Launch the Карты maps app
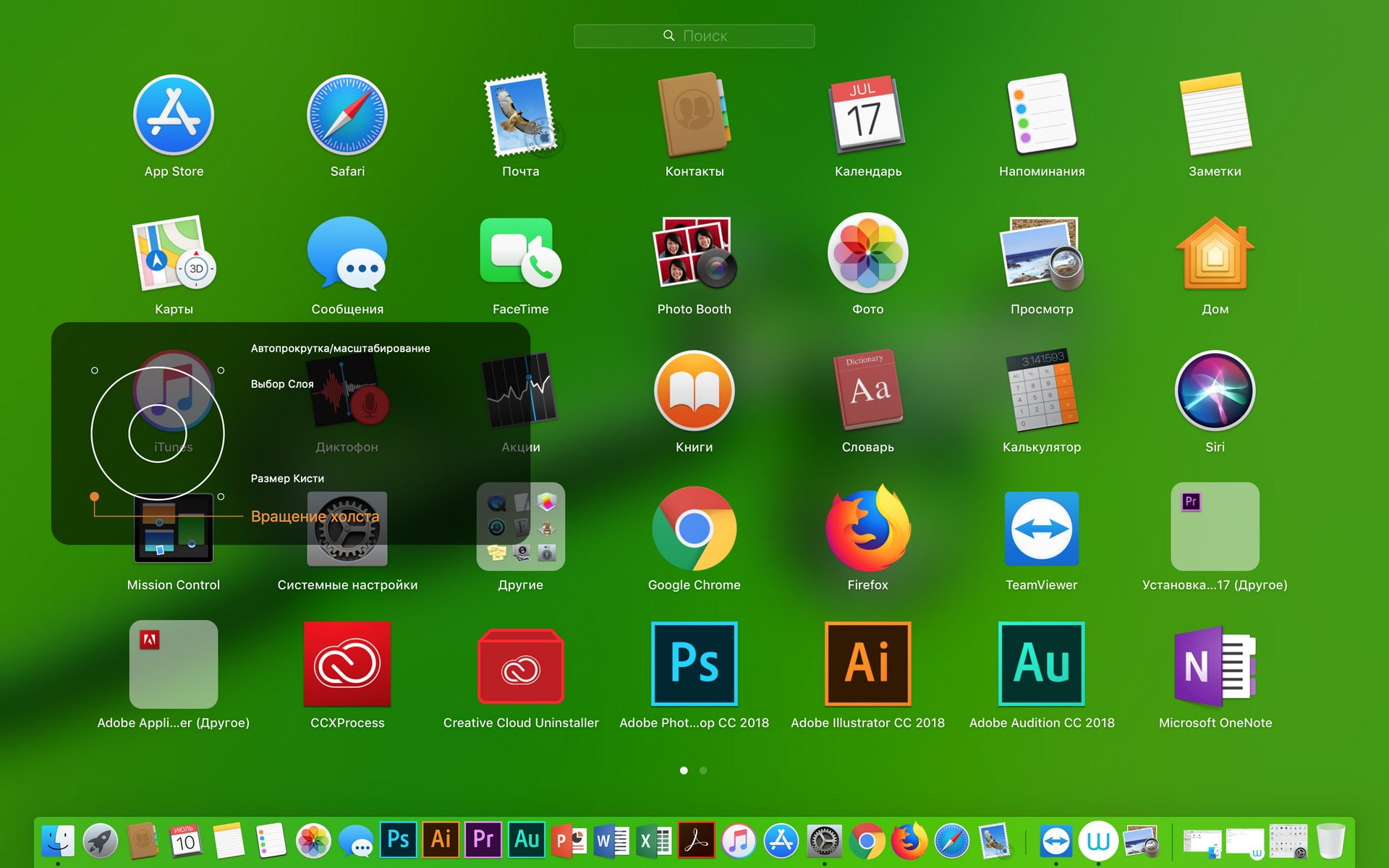 point(174,253)
